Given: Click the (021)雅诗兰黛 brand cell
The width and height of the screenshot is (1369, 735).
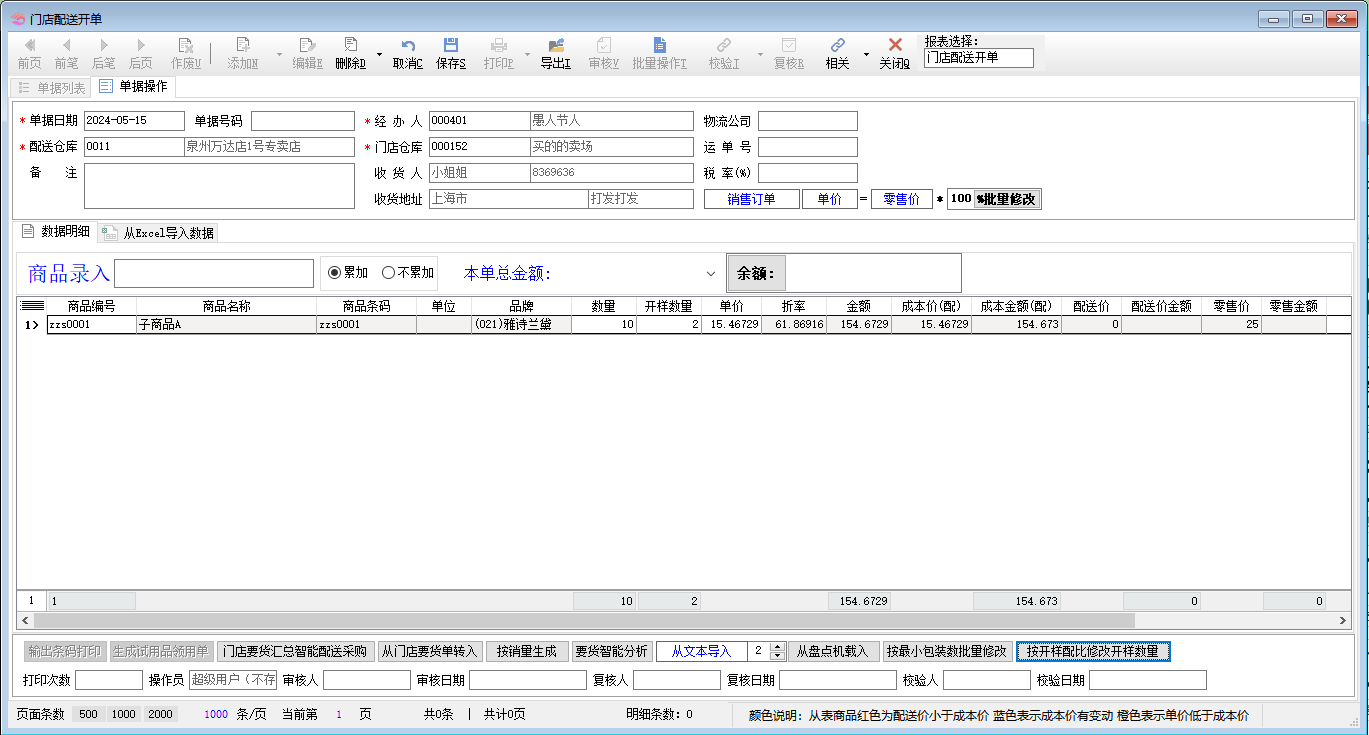Looking at the screenshot, I should pos(521,325).
